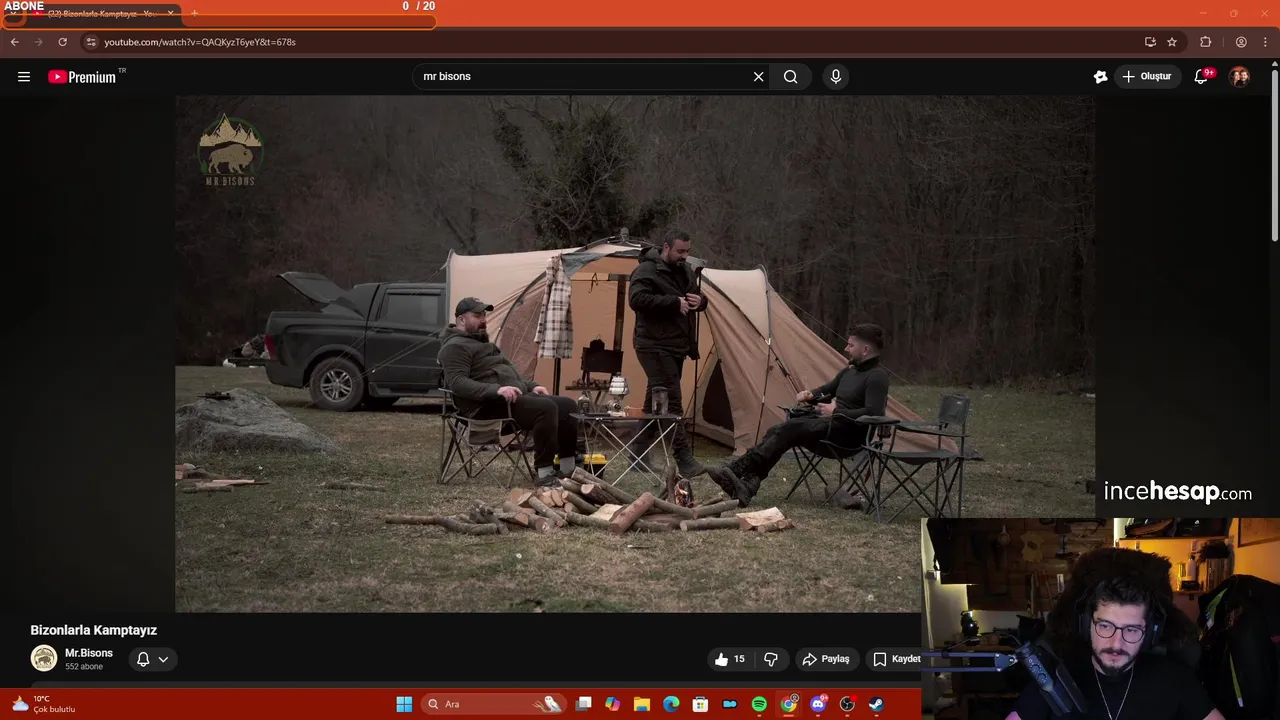Image resolution: width=1280 pixels, height=720 pixels.
Task: Click the Oluştur create button
Action: point(1146,76)
